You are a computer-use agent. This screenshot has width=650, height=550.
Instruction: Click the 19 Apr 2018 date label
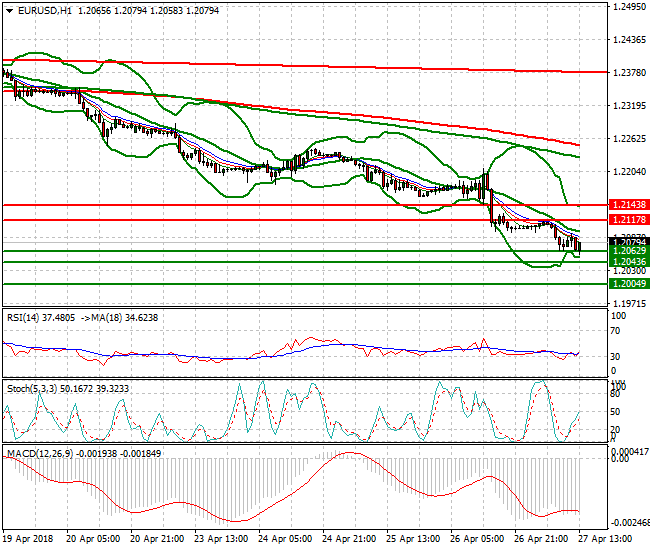[x=29, y=538]
